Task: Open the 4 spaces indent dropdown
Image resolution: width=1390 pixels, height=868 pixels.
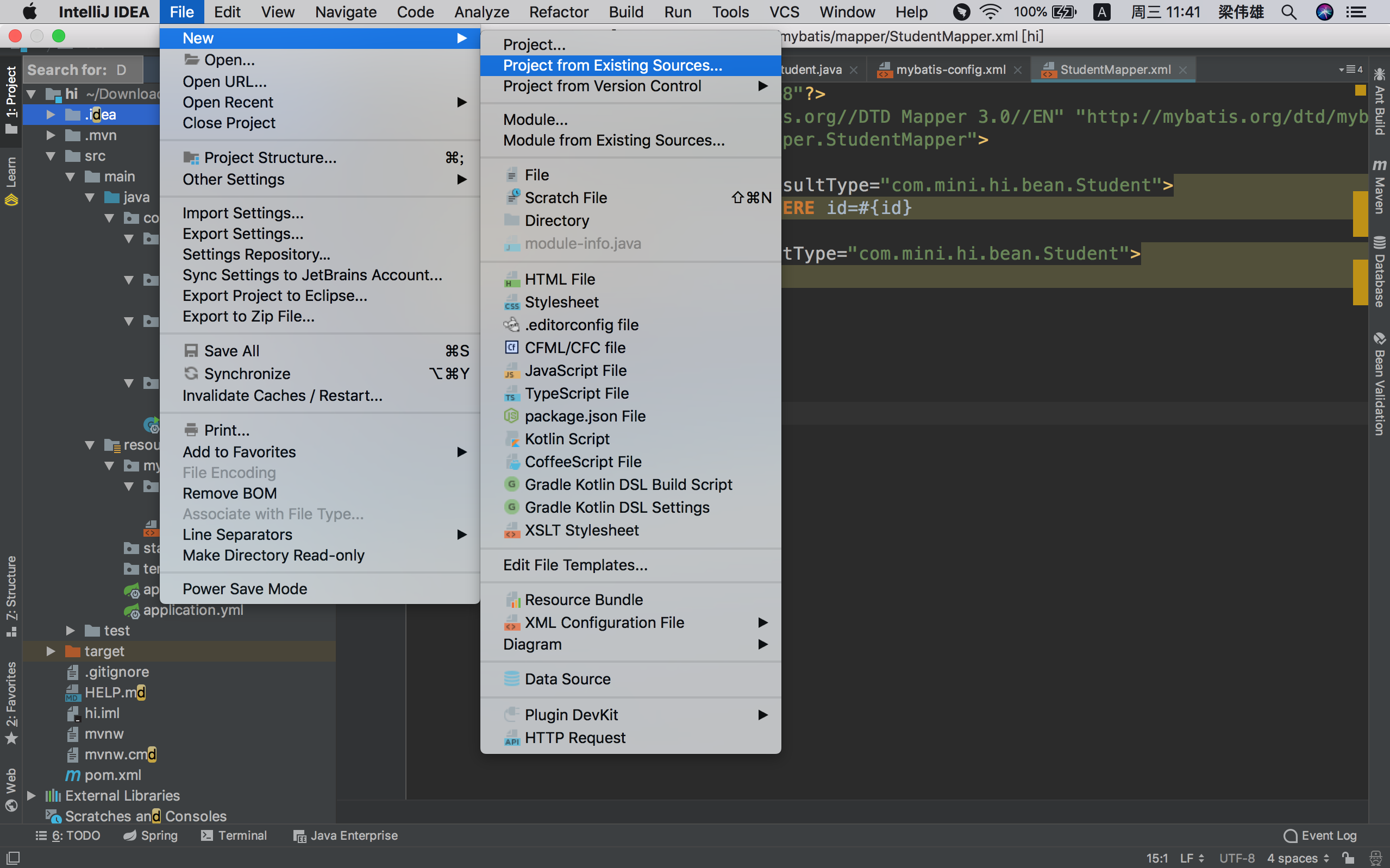Action: (1298, 858)
